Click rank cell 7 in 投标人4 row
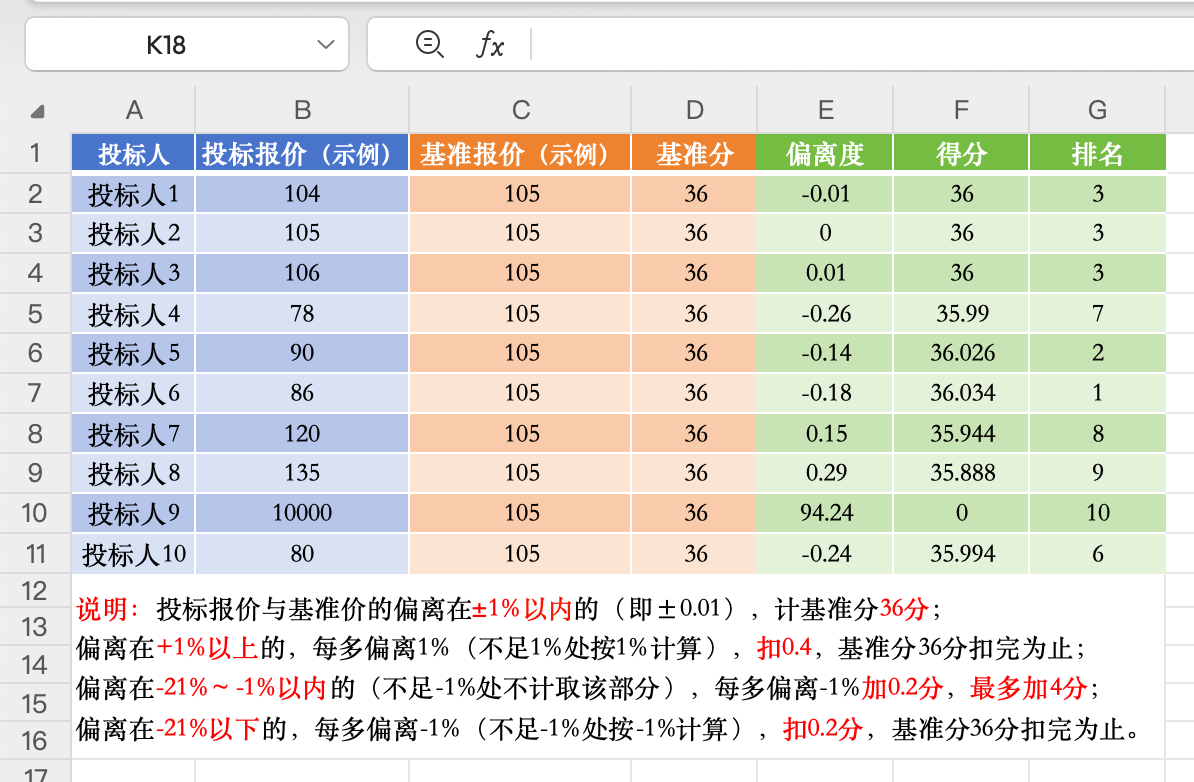The width and height of the screenshot is (1194, 782). point(1097,313)
